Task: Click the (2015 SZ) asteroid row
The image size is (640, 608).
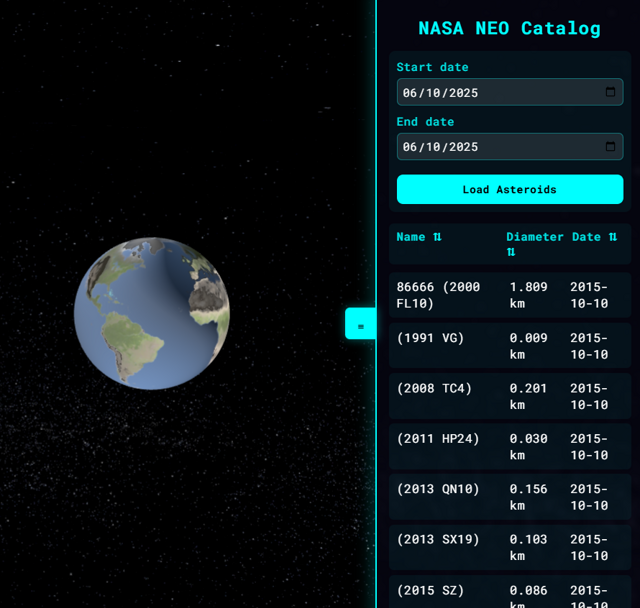Action: (510, 594)
